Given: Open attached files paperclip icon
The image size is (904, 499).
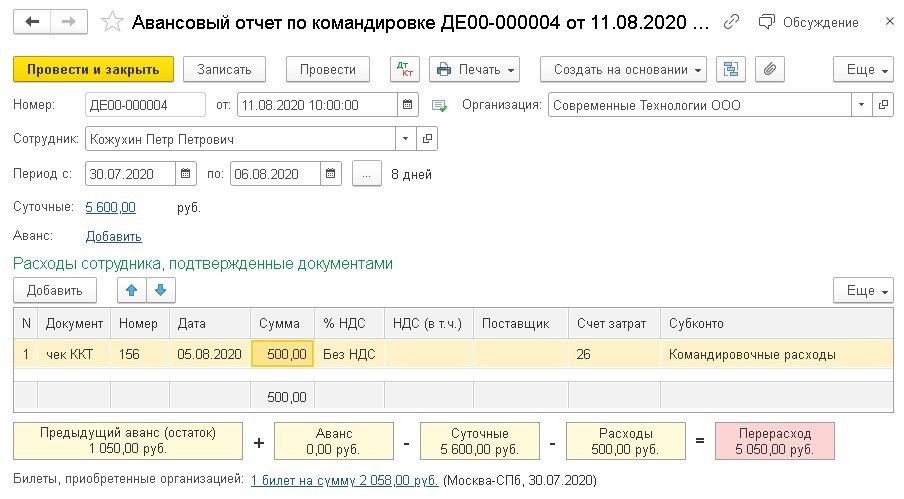Looking at the screenshot, I should click(769, 69).
